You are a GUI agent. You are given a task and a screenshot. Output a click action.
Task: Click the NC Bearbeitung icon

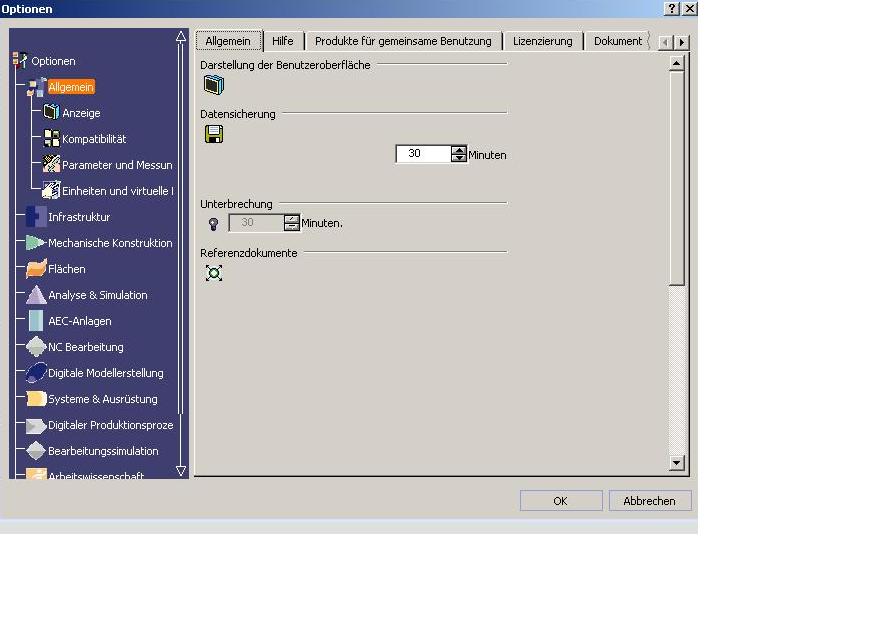36,346
